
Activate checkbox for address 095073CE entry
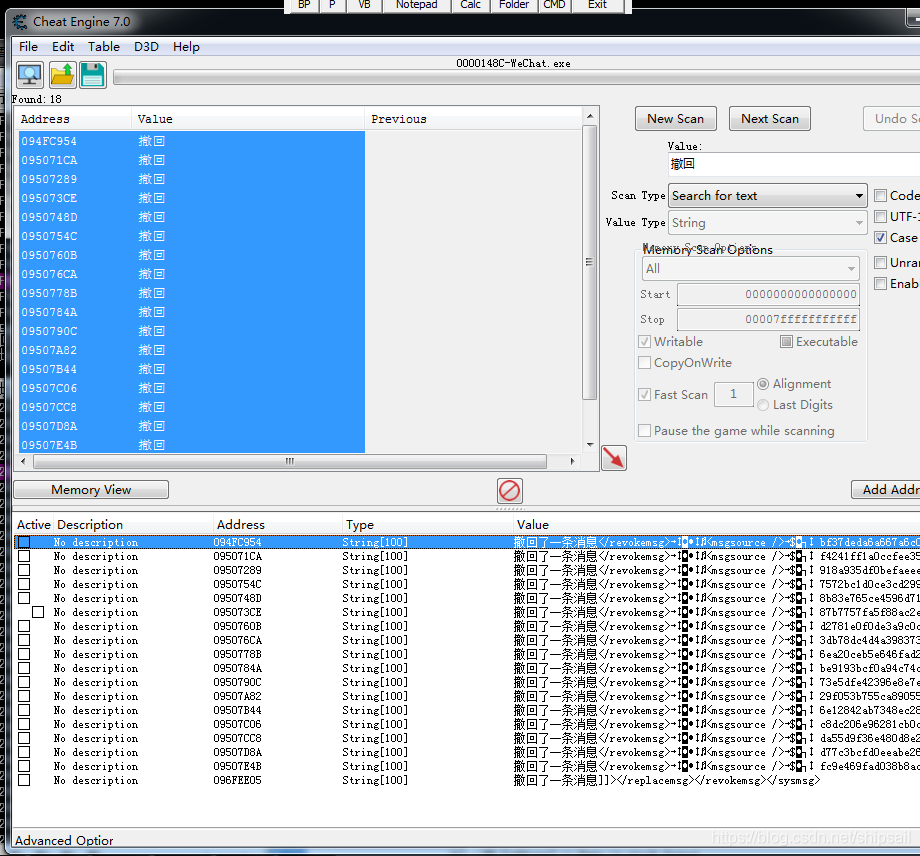(x=38, y=613)
